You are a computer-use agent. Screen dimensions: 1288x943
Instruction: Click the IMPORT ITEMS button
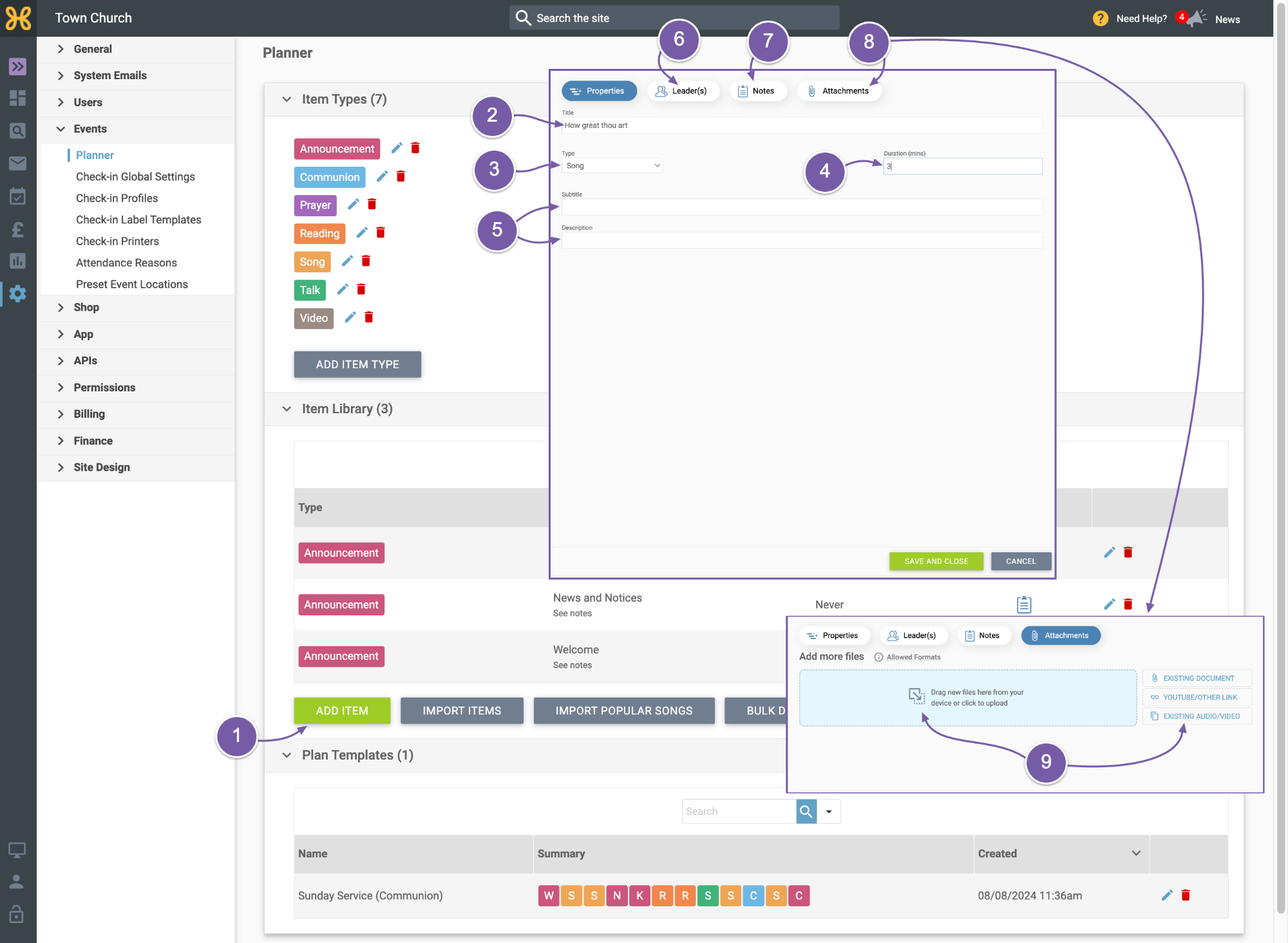pyautogui.click(x=462, y=711)
